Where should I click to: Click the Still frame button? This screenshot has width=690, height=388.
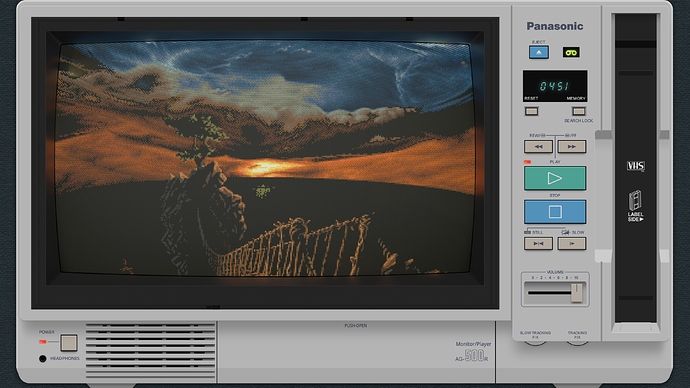click(538, 243)
